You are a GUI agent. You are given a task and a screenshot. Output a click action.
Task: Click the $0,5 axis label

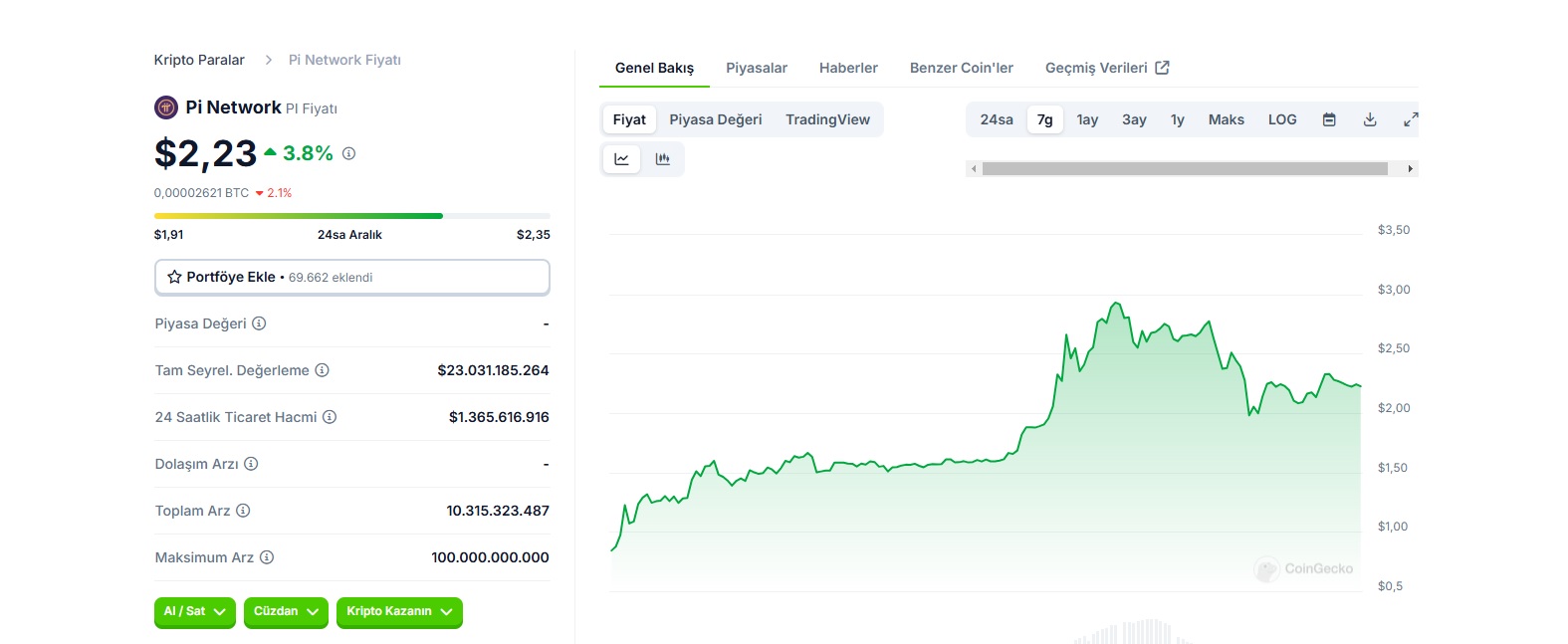[1390, 586]
